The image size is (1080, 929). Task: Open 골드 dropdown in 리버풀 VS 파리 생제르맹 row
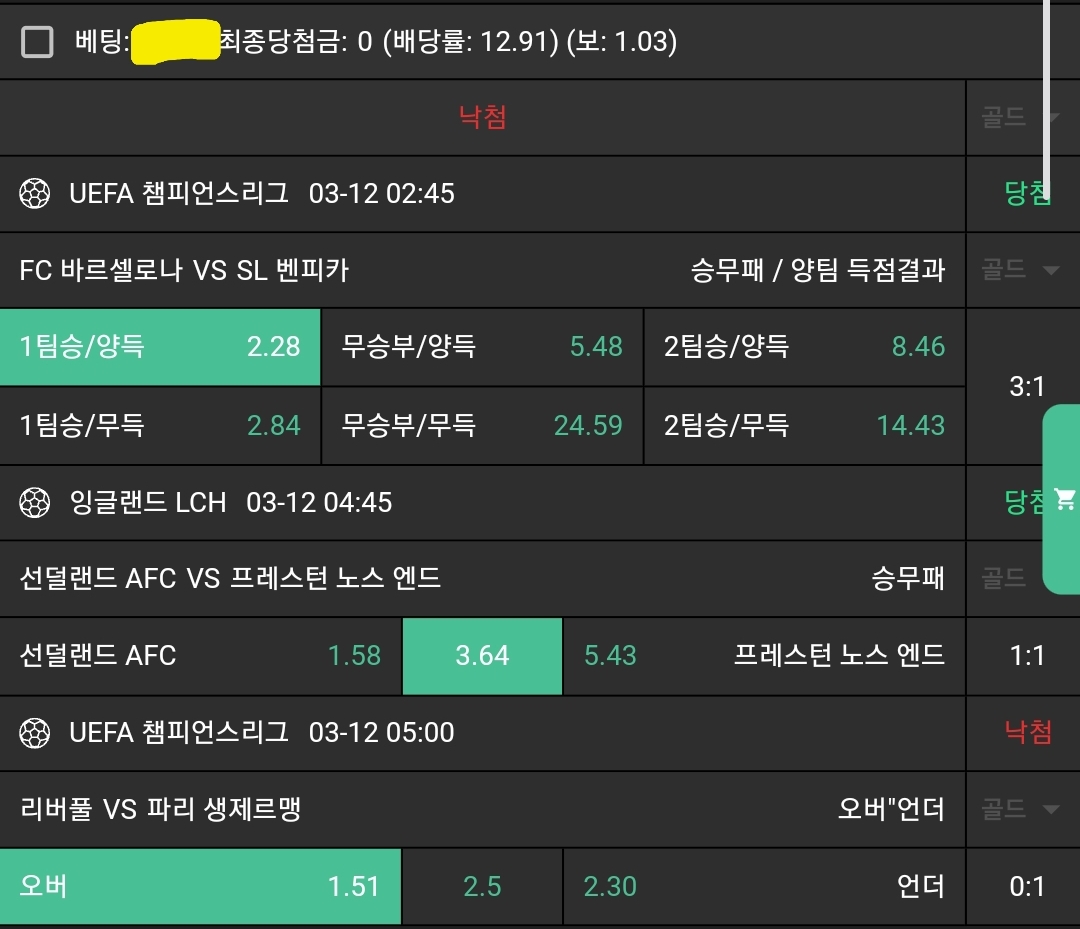point(1020,809)
